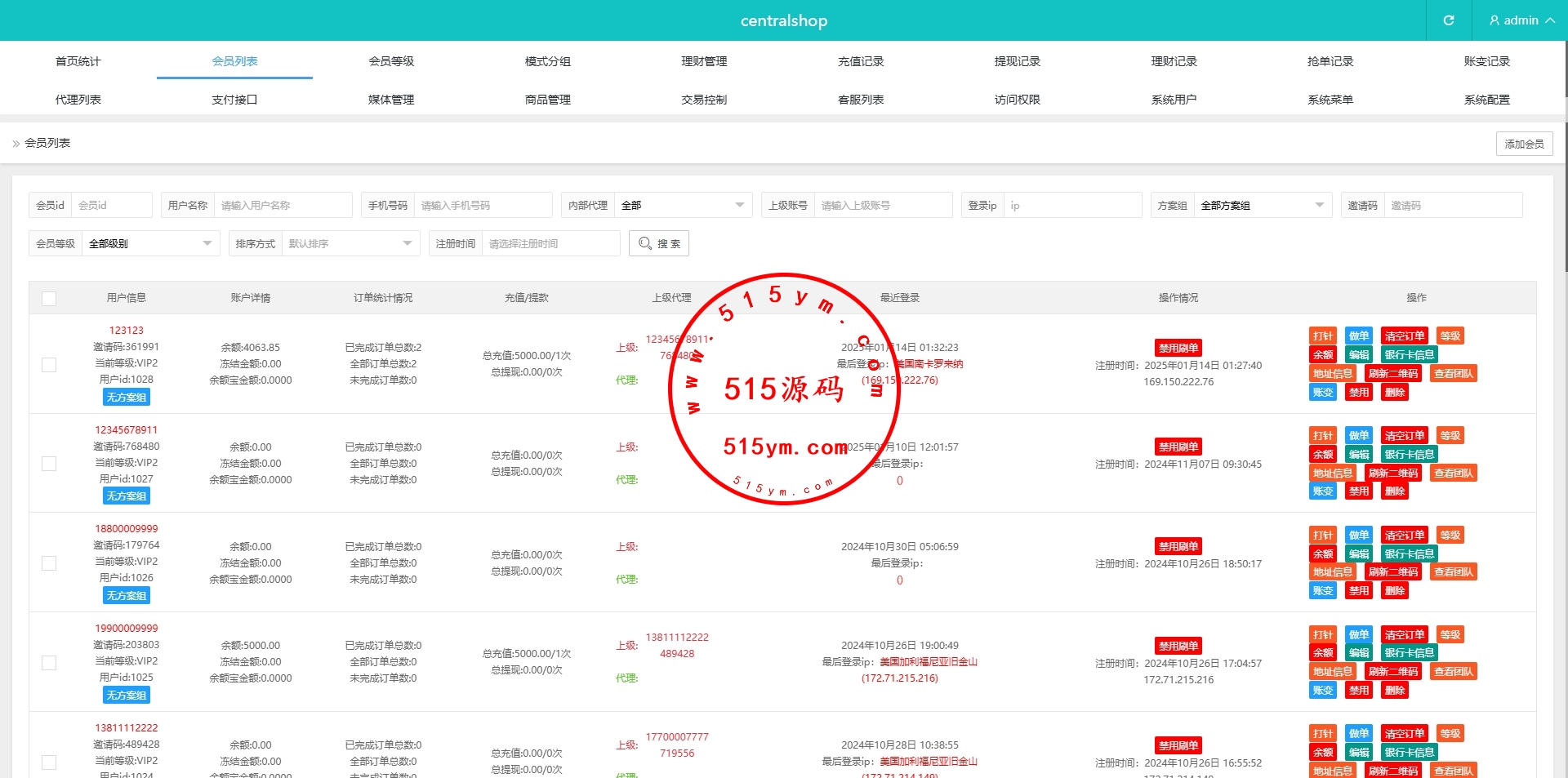Click the admin user icon

click(x=1494, y=20)
